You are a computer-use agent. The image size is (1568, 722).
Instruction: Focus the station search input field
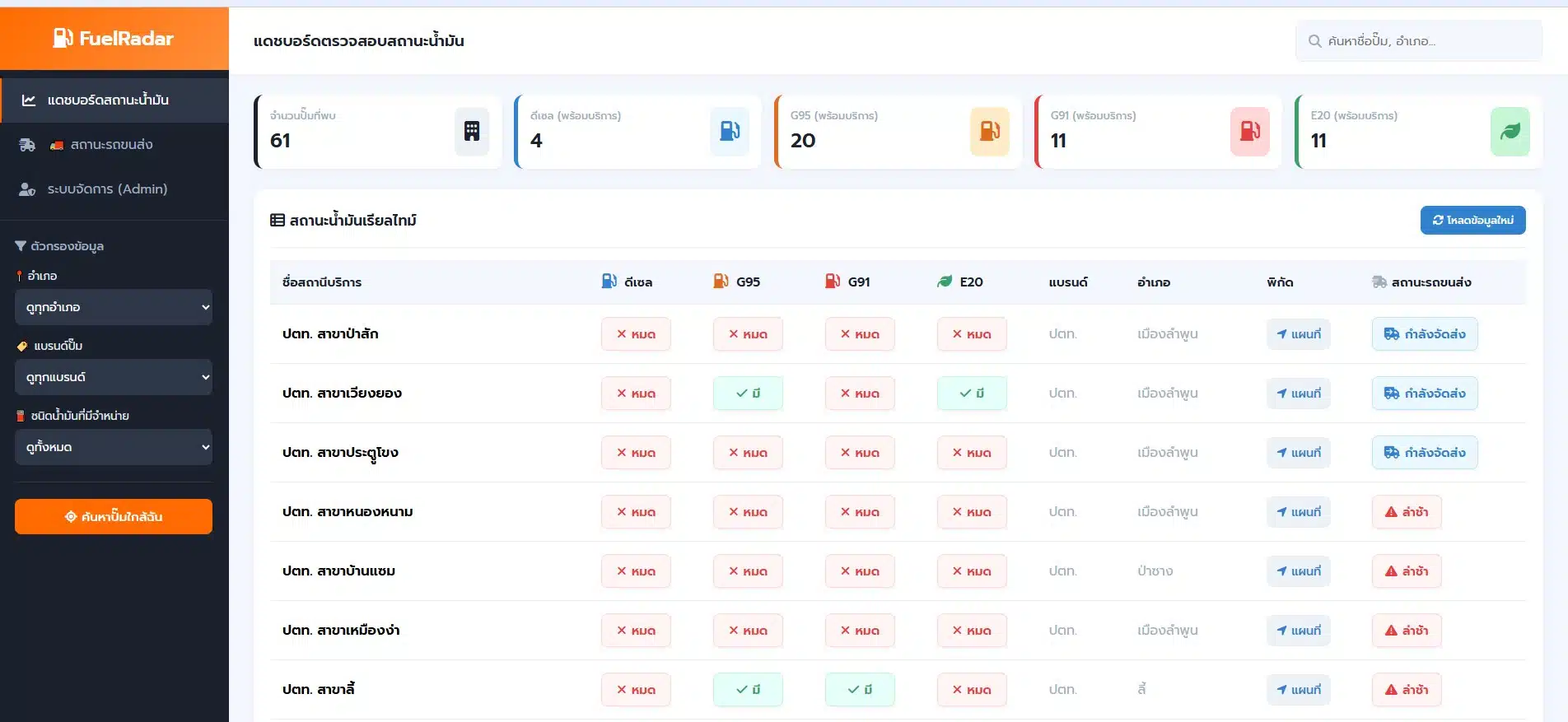tap(1419, 41)
